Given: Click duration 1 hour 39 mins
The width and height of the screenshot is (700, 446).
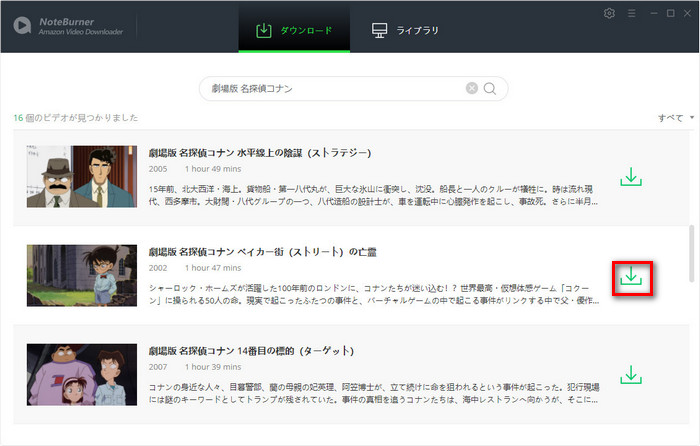Looking at the screenshot, I should click(x=213, y=367).
